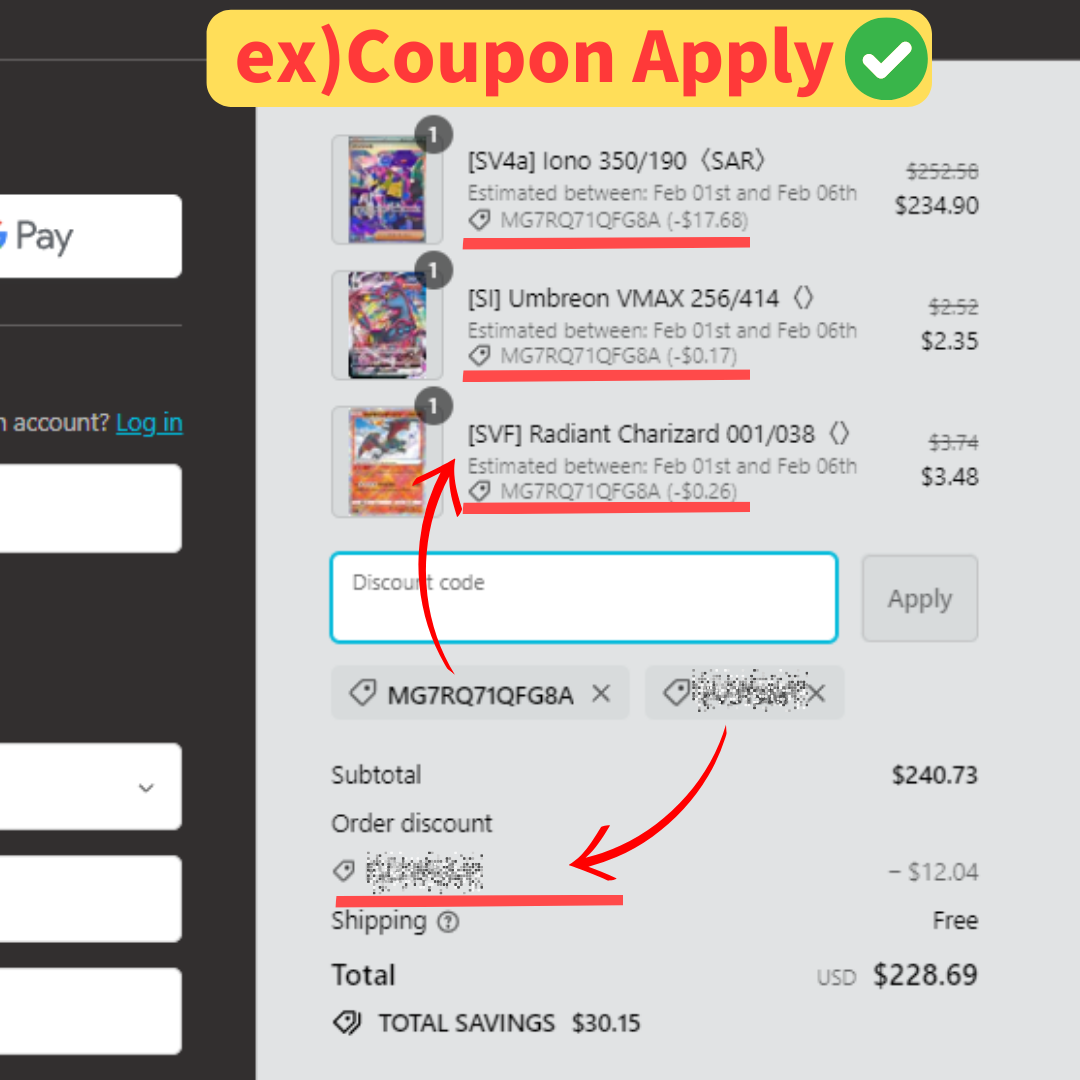
Task: Remove the blurred second discount code
Action: click(817, 694)
